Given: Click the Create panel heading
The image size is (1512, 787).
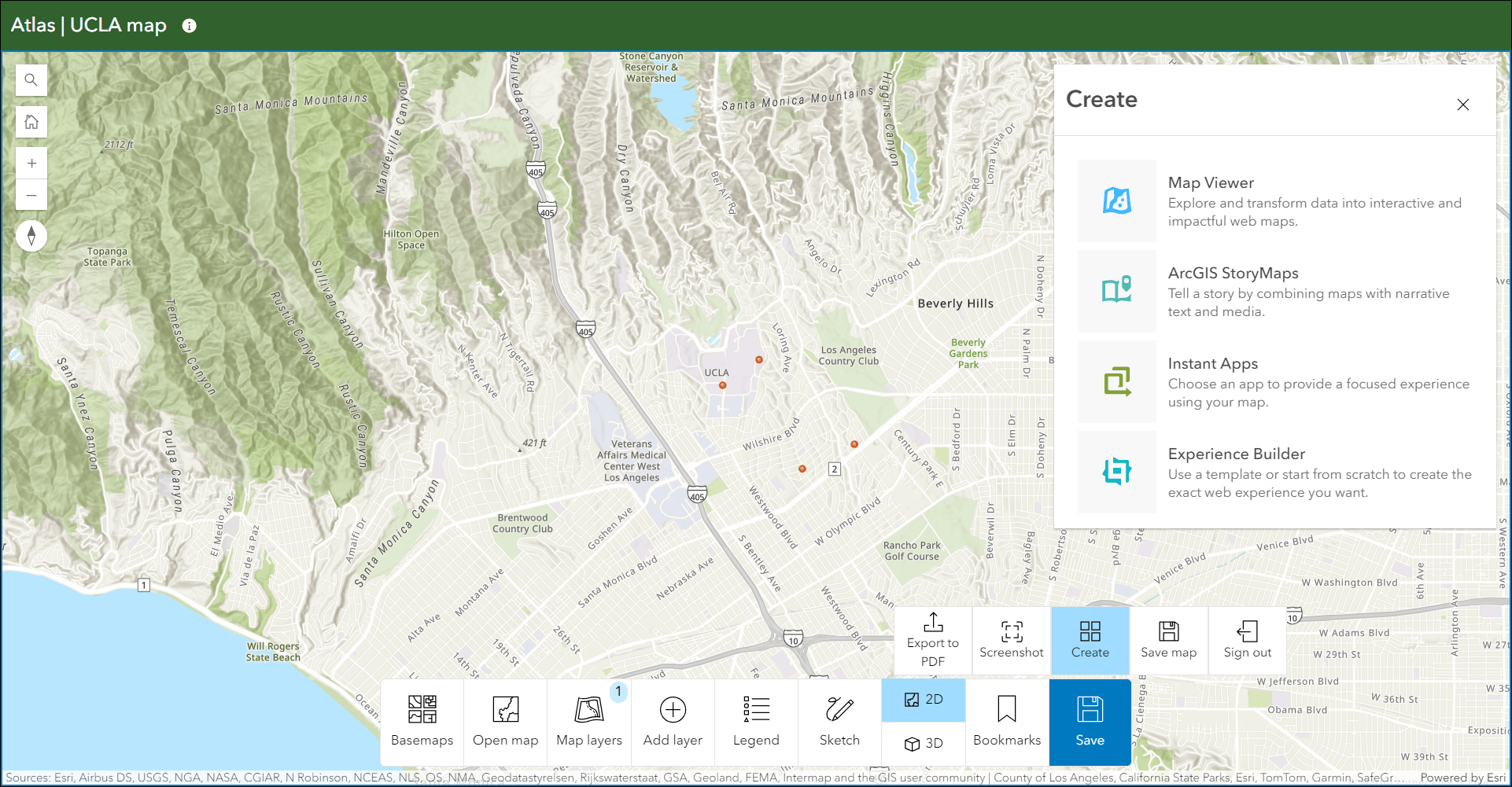Looking at the screenshot, I should (1101, 99).
